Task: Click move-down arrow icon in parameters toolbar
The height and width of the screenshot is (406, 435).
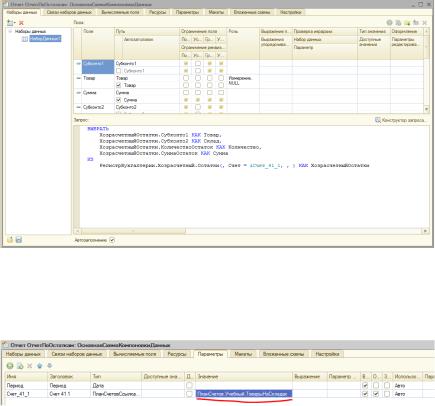Action: point(50,366)
